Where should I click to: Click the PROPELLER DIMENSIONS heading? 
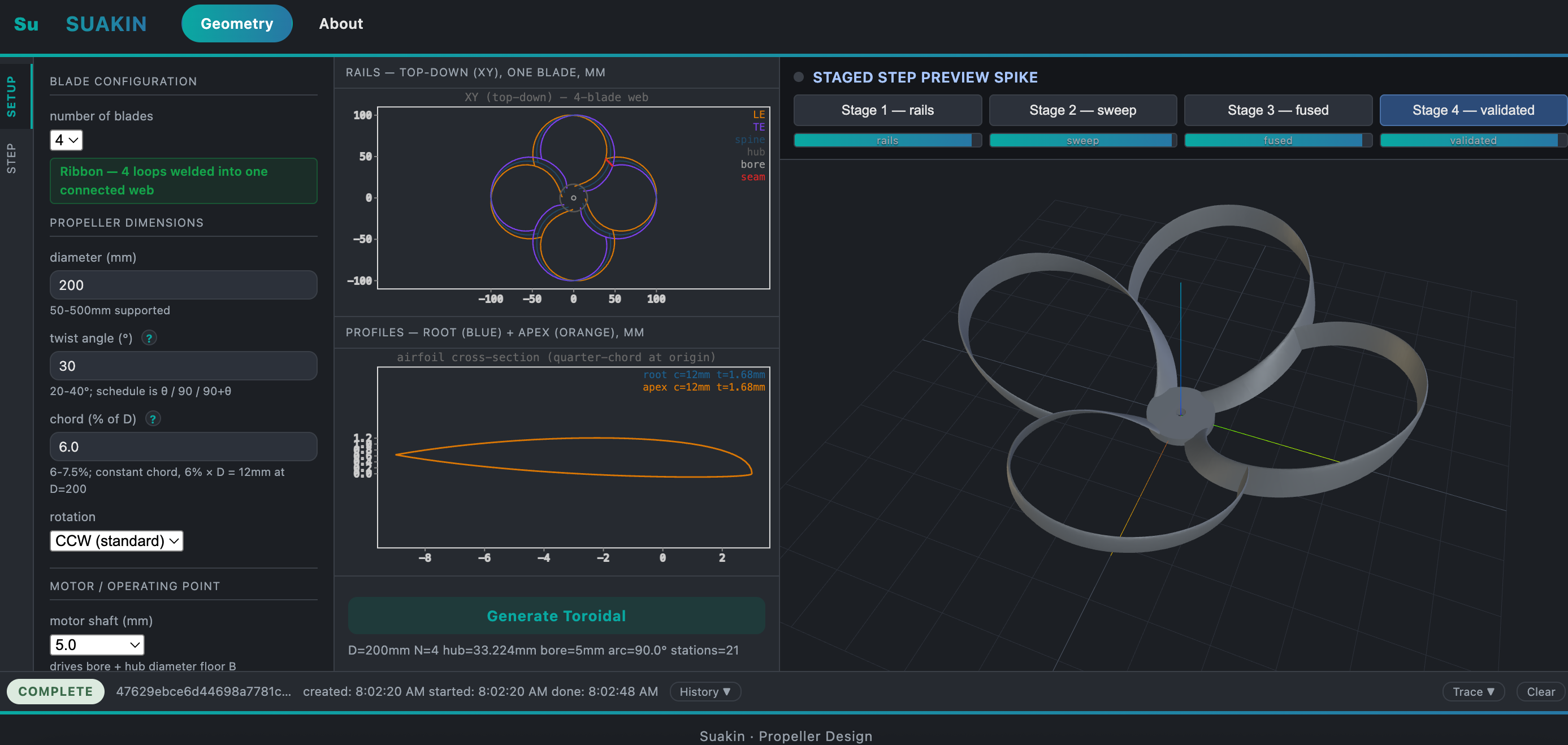coord(127,223)
